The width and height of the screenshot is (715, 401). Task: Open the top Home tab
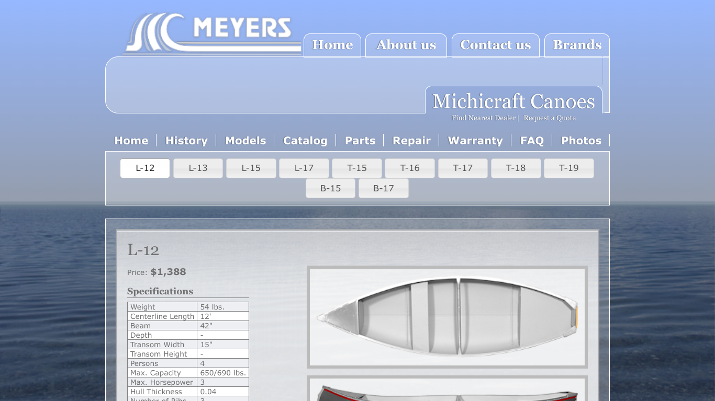coord(332,45)
